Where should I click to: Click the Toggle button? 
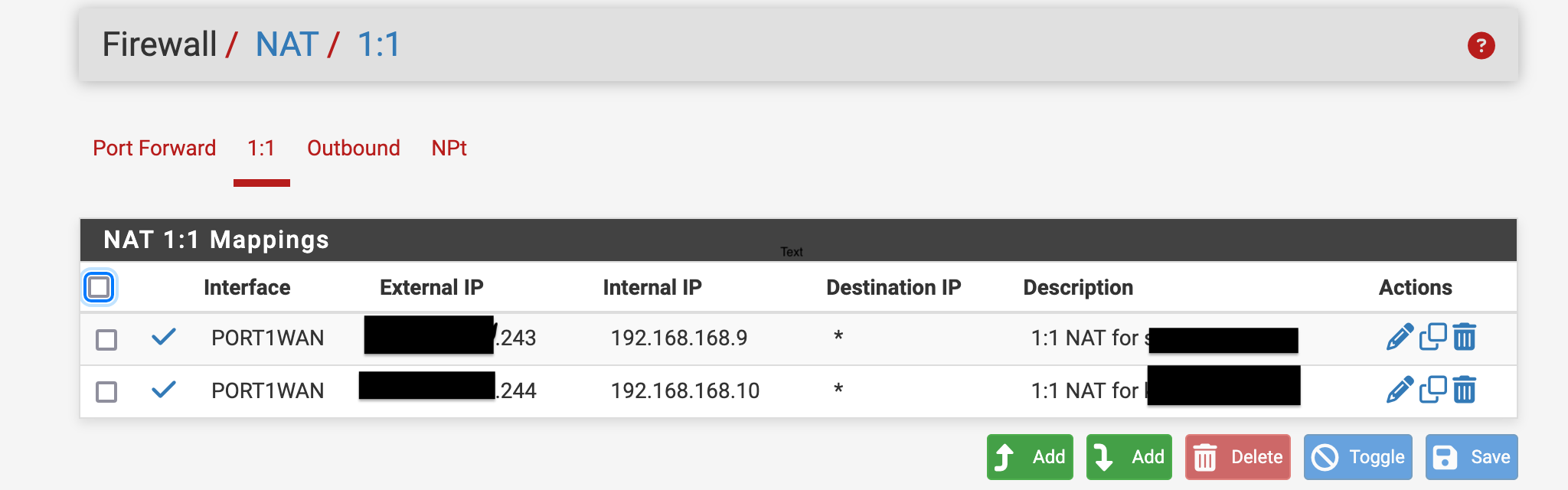(1358, 457)
